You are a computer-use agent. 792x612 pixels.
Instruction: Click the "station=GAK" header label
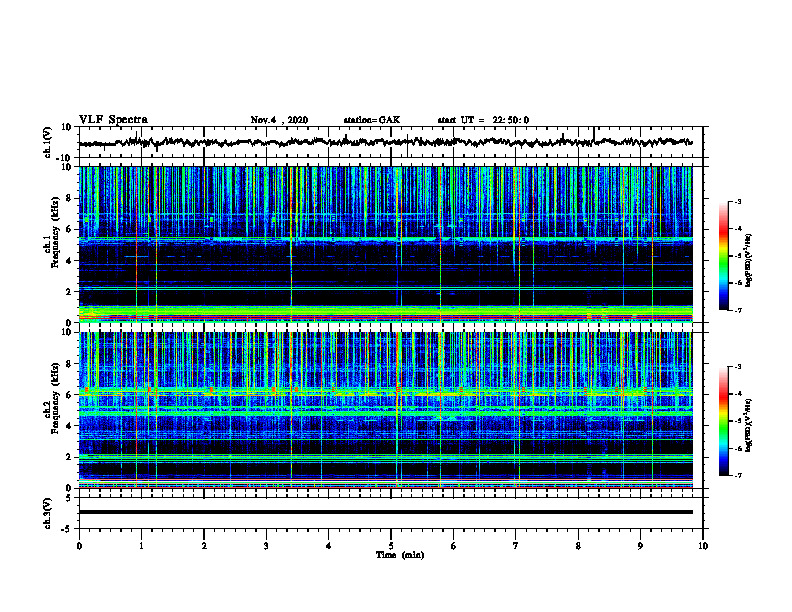(372, 120)
